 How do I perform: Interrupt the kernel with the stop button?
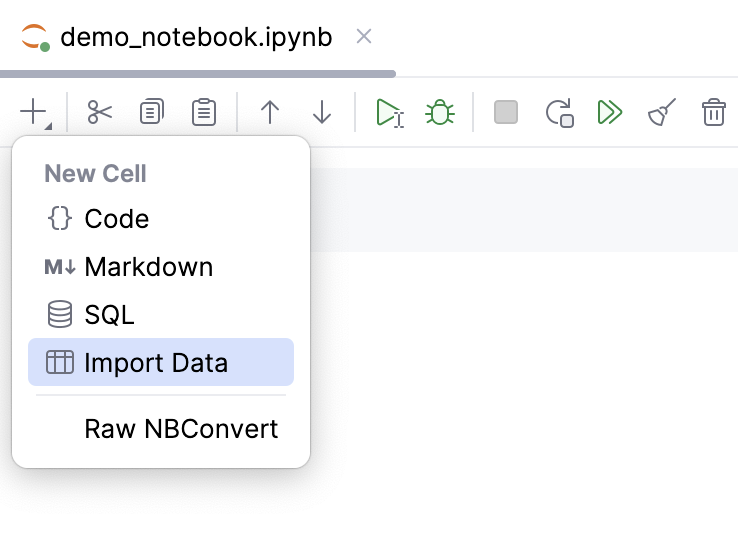coord(506,112)
